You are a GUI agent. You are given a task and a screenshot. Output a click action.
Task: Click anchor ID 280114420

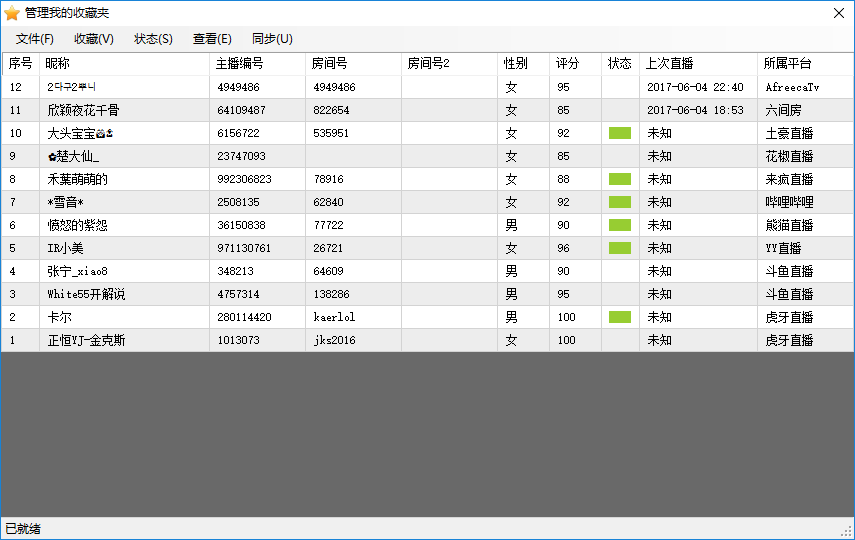244,317
